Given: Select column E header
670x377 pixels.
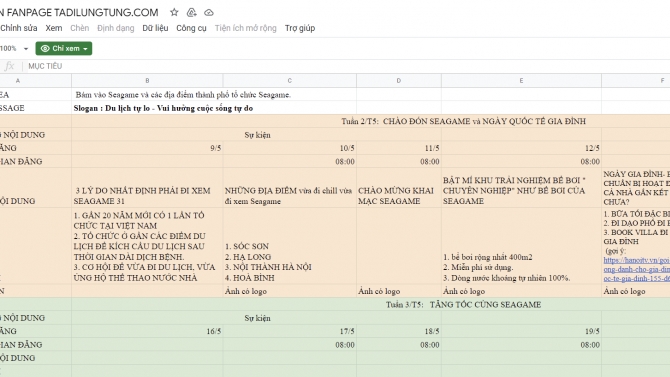Looking at the screenshot, I should coord(521,80).
